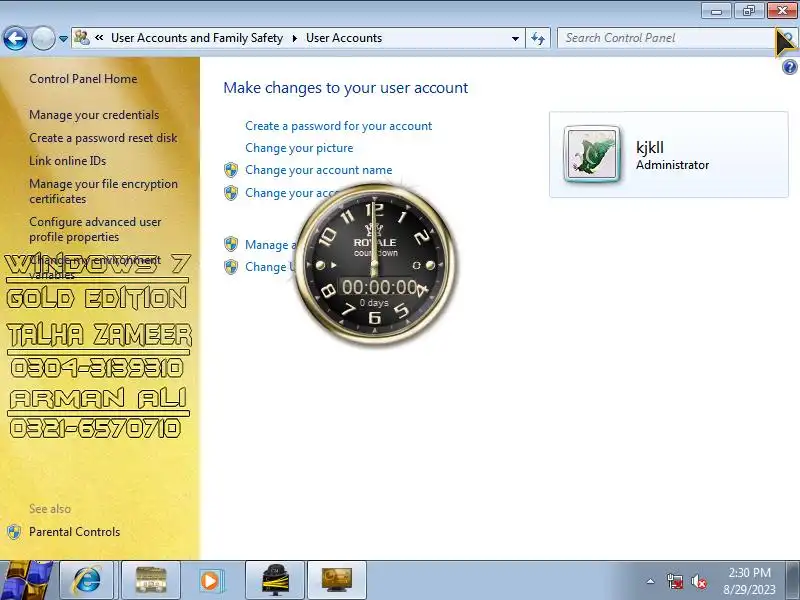The image size is (800, 600).
Task: Open the Help question mark icon
Action: click(789, 67)
